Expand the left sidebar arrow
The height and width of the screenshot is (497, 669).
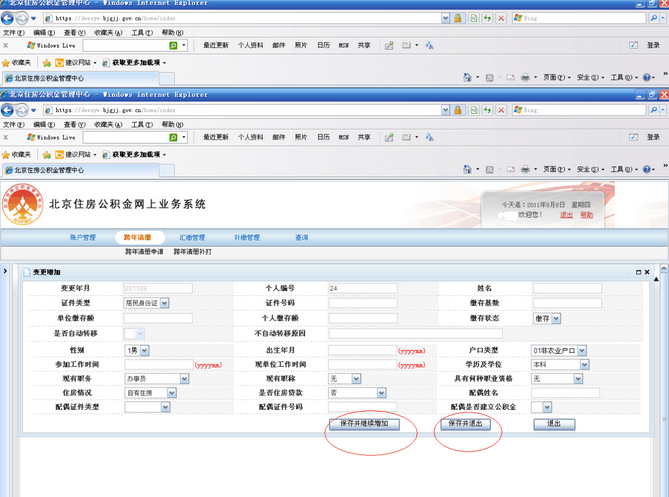pyautogui.click(x=5, y=271)
